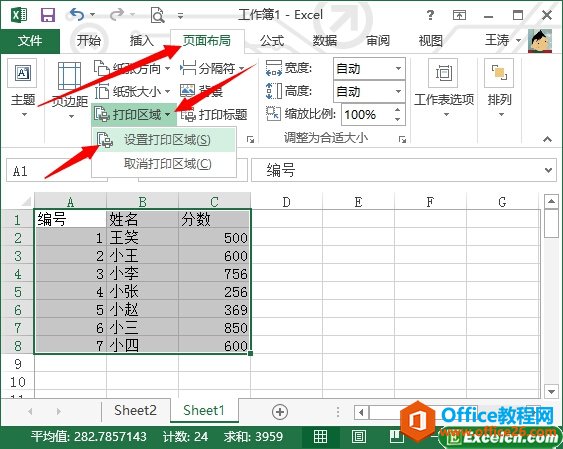Switch to Normal view in status bar
Screen dimensions: 563x449
click(320, 436)
